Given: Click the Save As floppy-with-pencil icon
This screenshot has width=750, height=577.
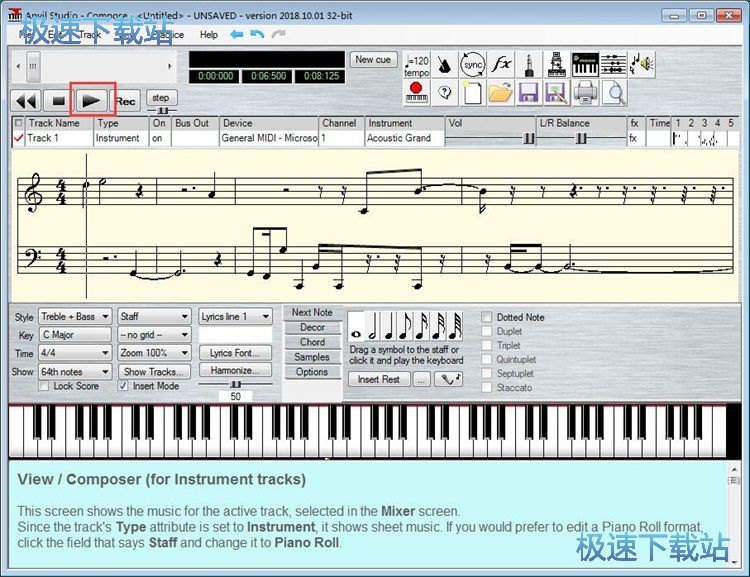Looking at the screenshot, I should coord(557,93).
